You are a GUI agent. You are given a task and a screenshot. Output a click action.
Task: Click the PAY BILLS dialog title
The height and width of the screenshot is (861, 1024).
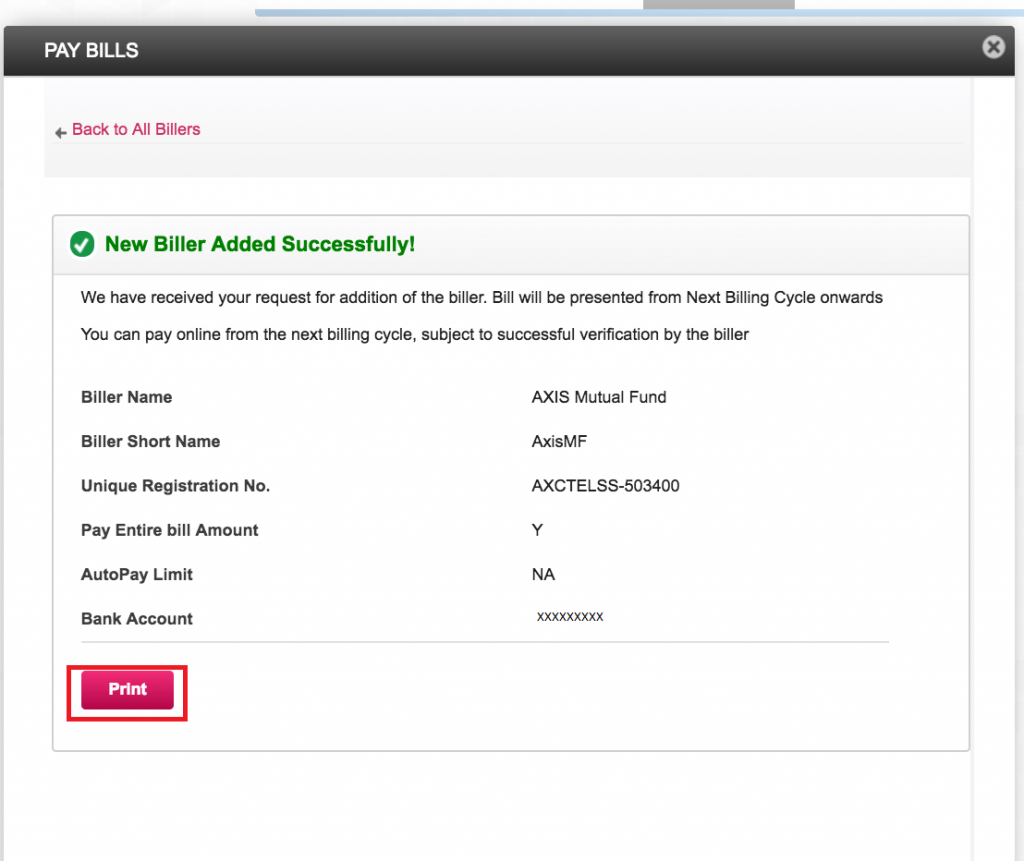tap(91, 50)
